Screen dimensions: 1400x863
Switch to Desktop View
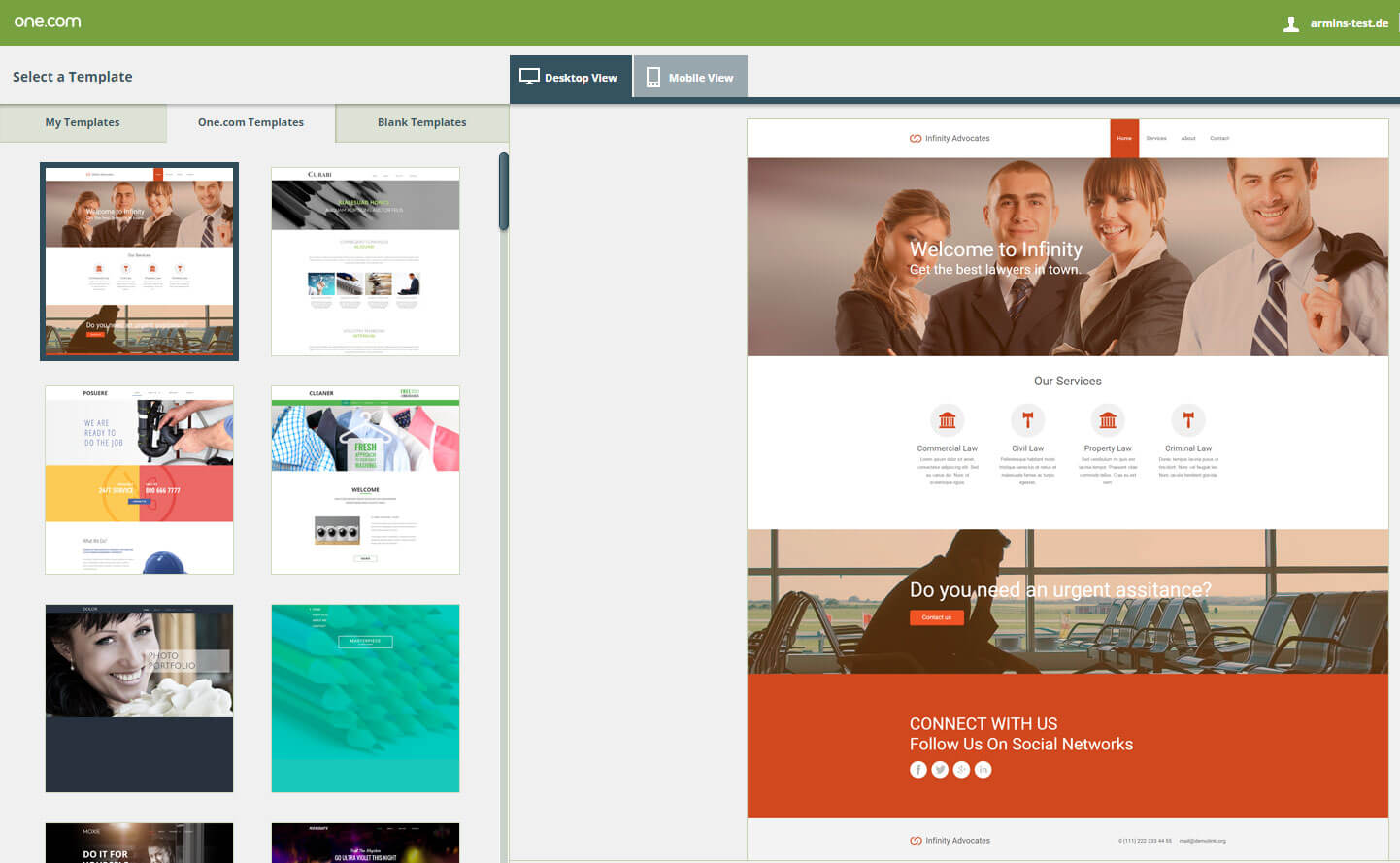(x=571, y=77)
